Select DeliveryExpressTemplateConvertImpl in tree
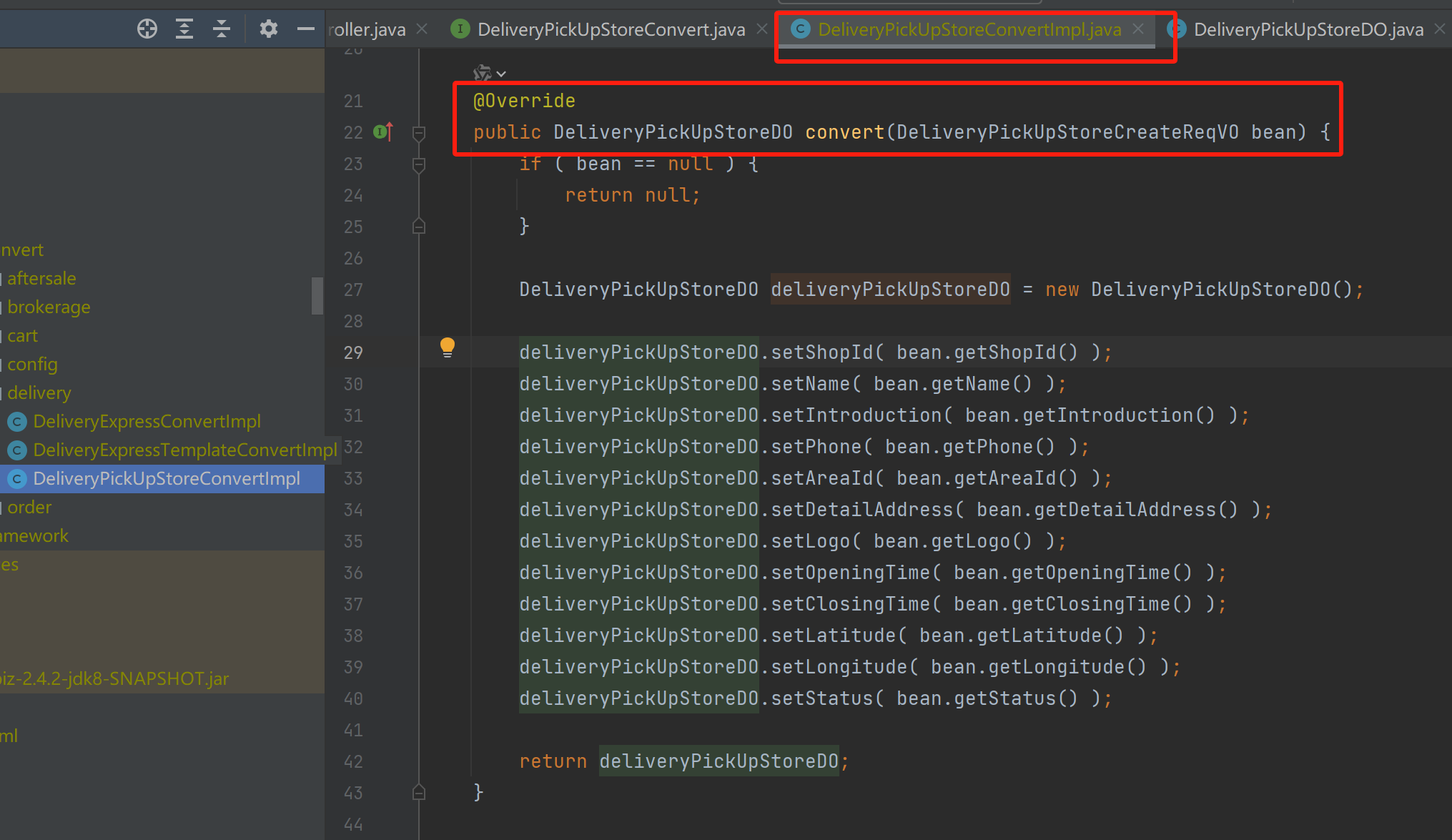Image resolution: width=1452 pixels, height=840 pixels. tap(184, 450)
